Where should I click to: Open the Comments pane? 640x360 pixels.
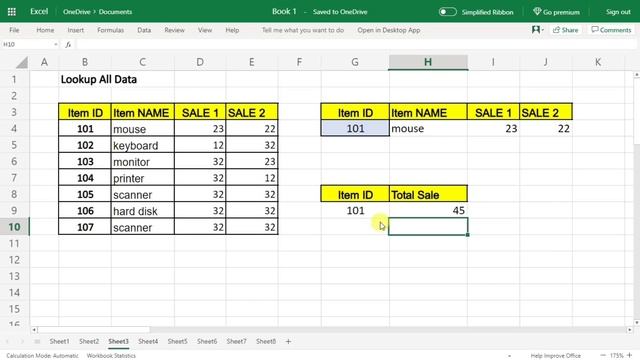click(x=611, y=30)
